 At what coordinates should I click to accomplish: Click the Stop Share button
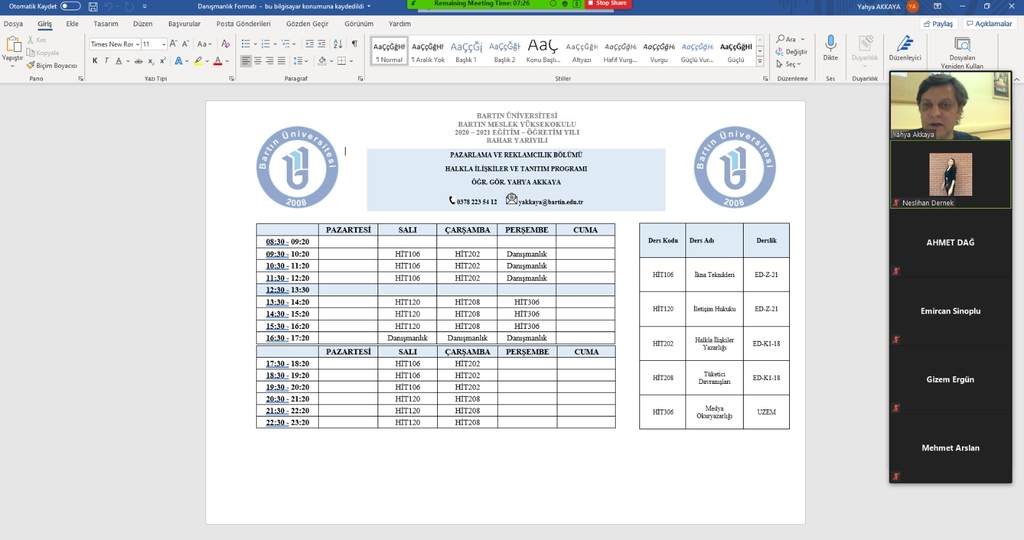608,4
